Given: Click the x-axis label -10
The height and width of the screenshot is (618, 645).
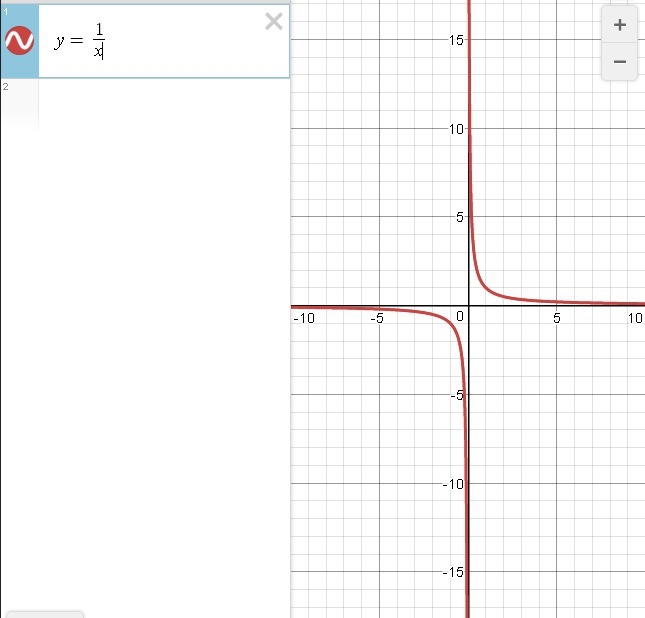Looking at the screenshot, I should click(x=304, y=318).
